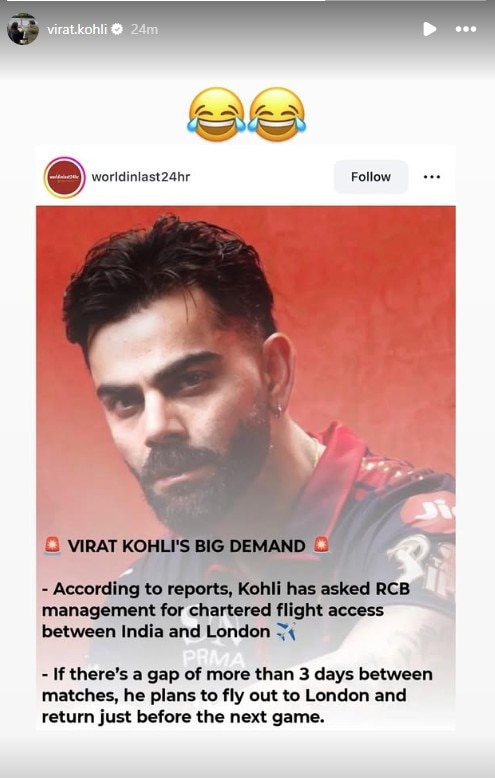Click the airplane emoji in caption
This screenshot has width=495, height=778.
[x=286, y=632]
